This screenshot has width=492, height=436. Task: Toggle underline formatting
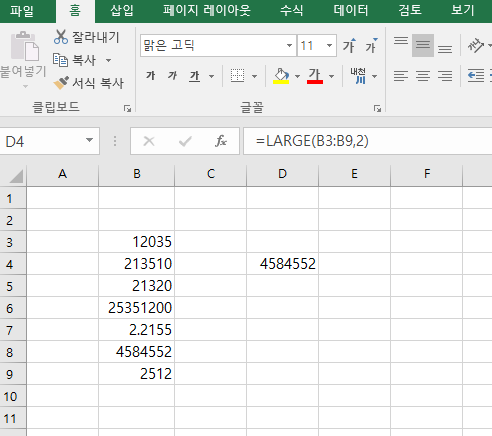pos(195,76)
